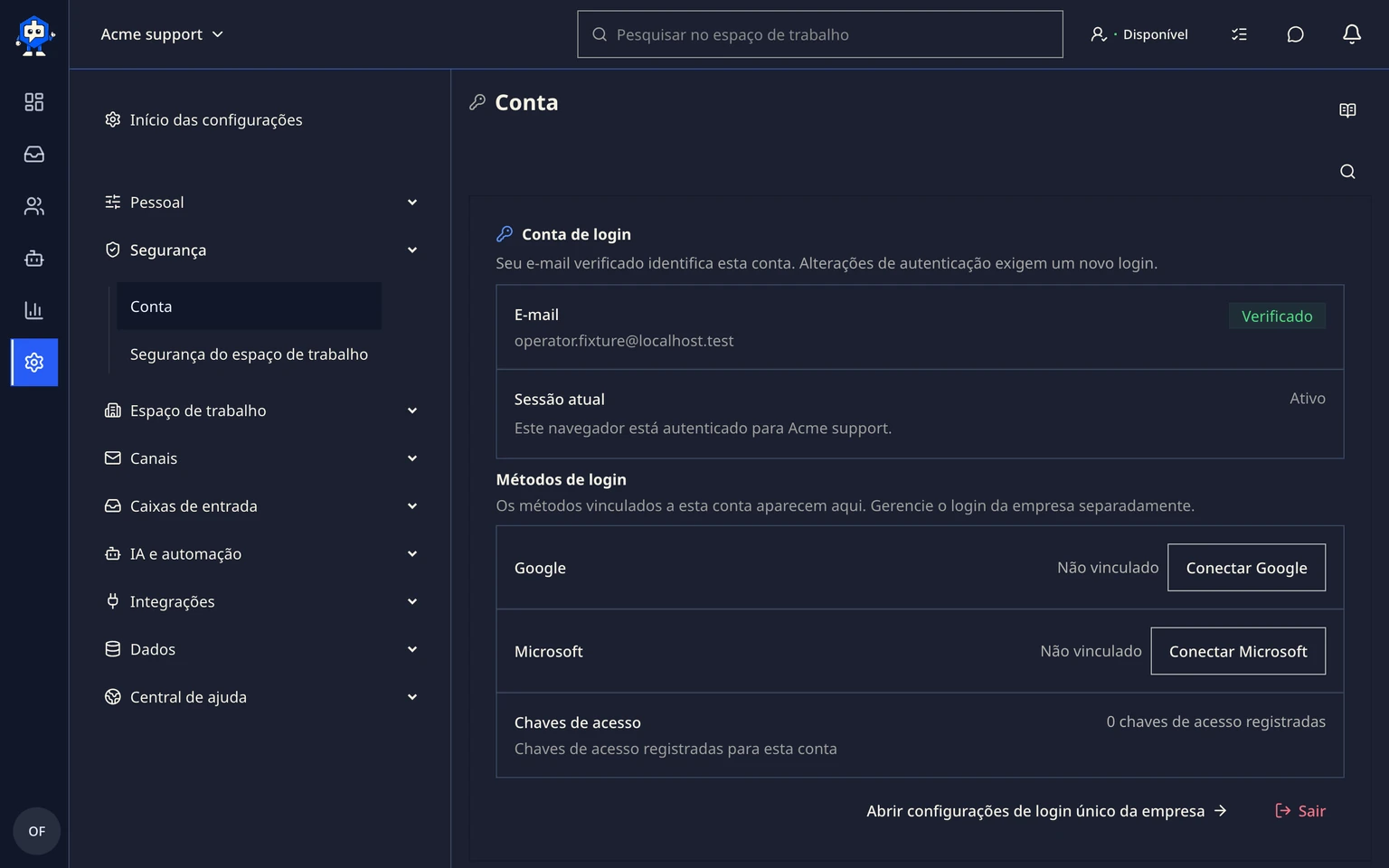Open the help book icon near Conta header

click(x=1347, y=110)
